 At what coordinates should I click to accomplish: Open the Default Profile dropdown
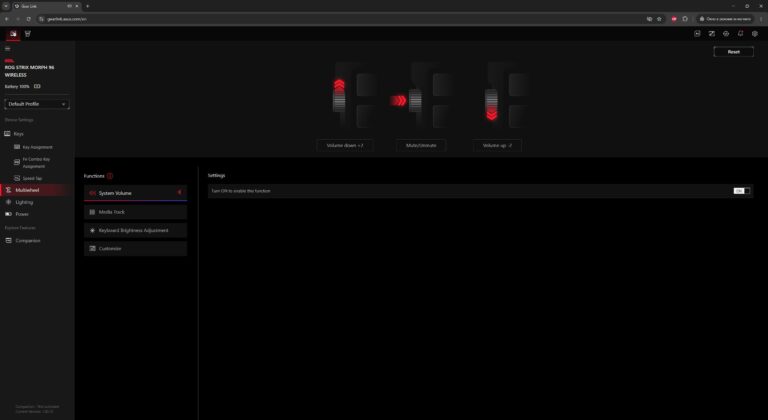click(x=37, y=104)
